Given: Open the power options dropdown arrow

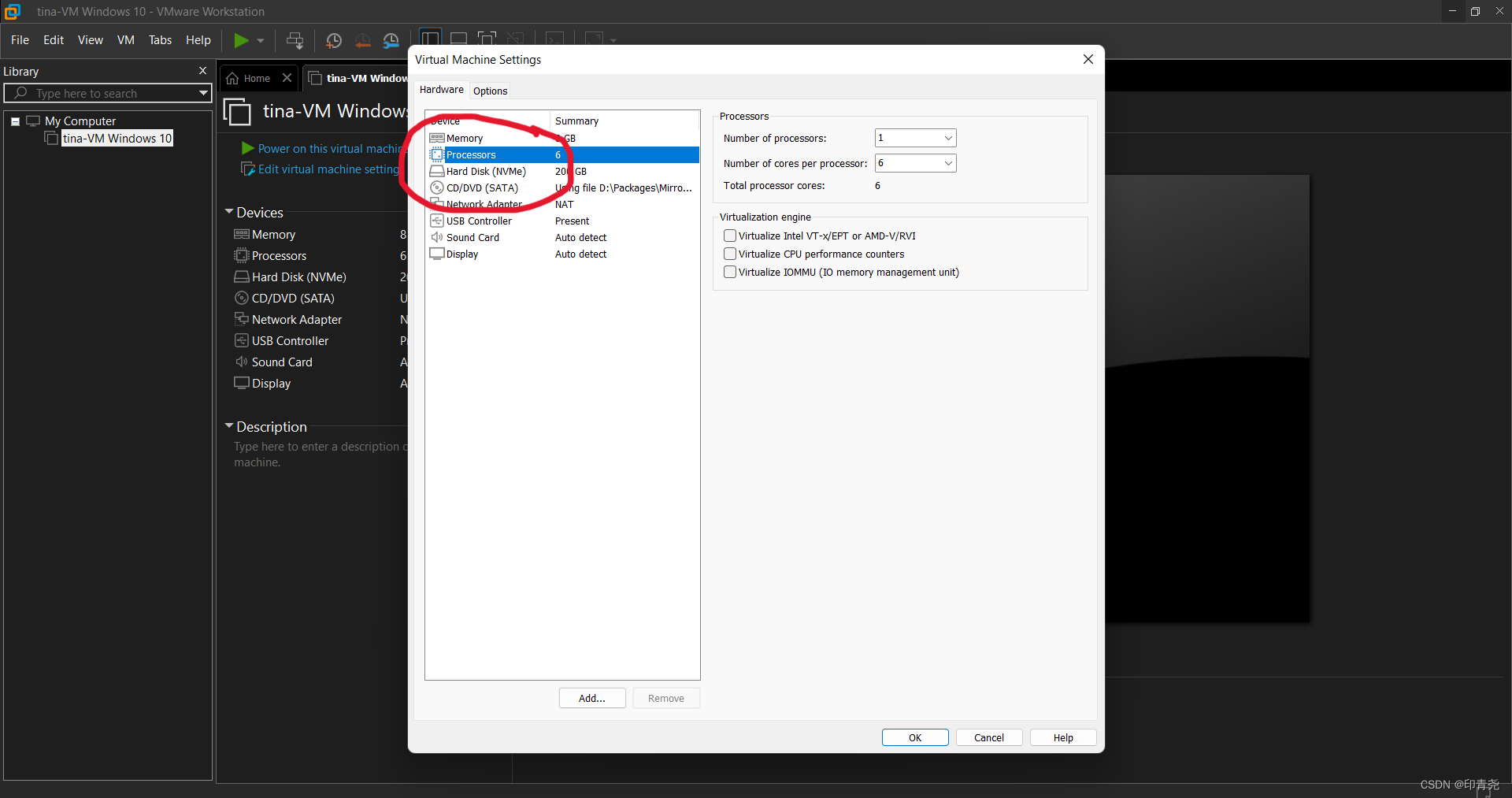Looking at the screenshot, I should [261, 40].
